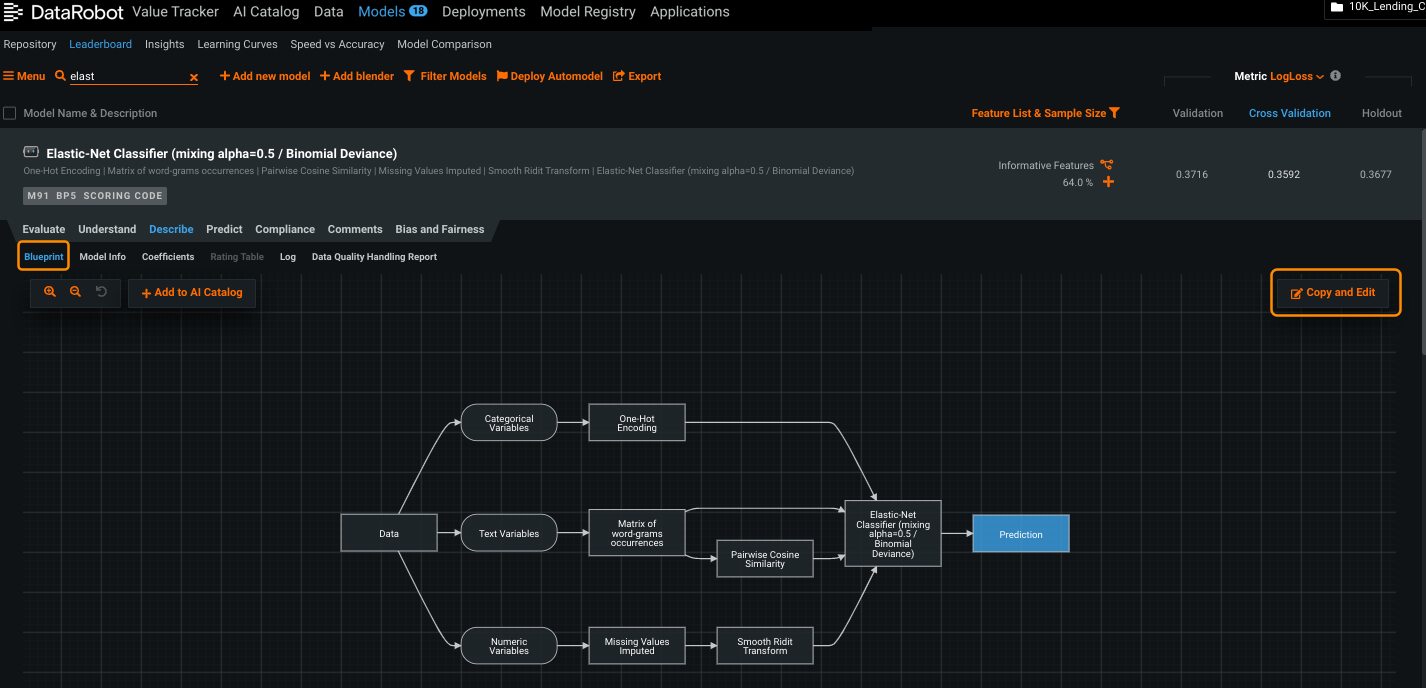Screen dimensions: 1426x688
Task: Switch to the Coefficients tab
Action: pos(168,257)
